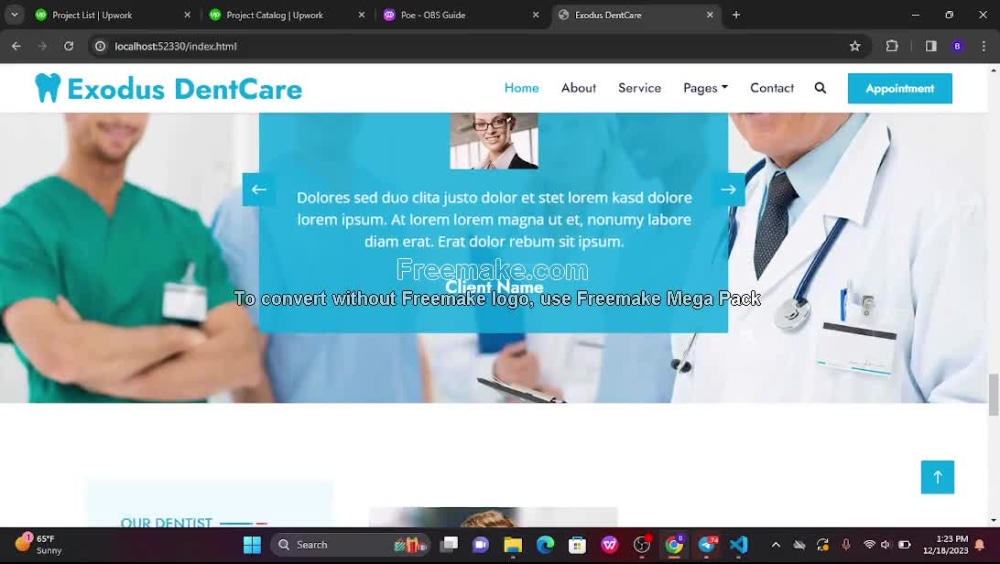Image resolution: width=1000 pixels, height=564 pixels.
Task: Open the tab search dropdown chevron
Action: click(x=15, y=15)
